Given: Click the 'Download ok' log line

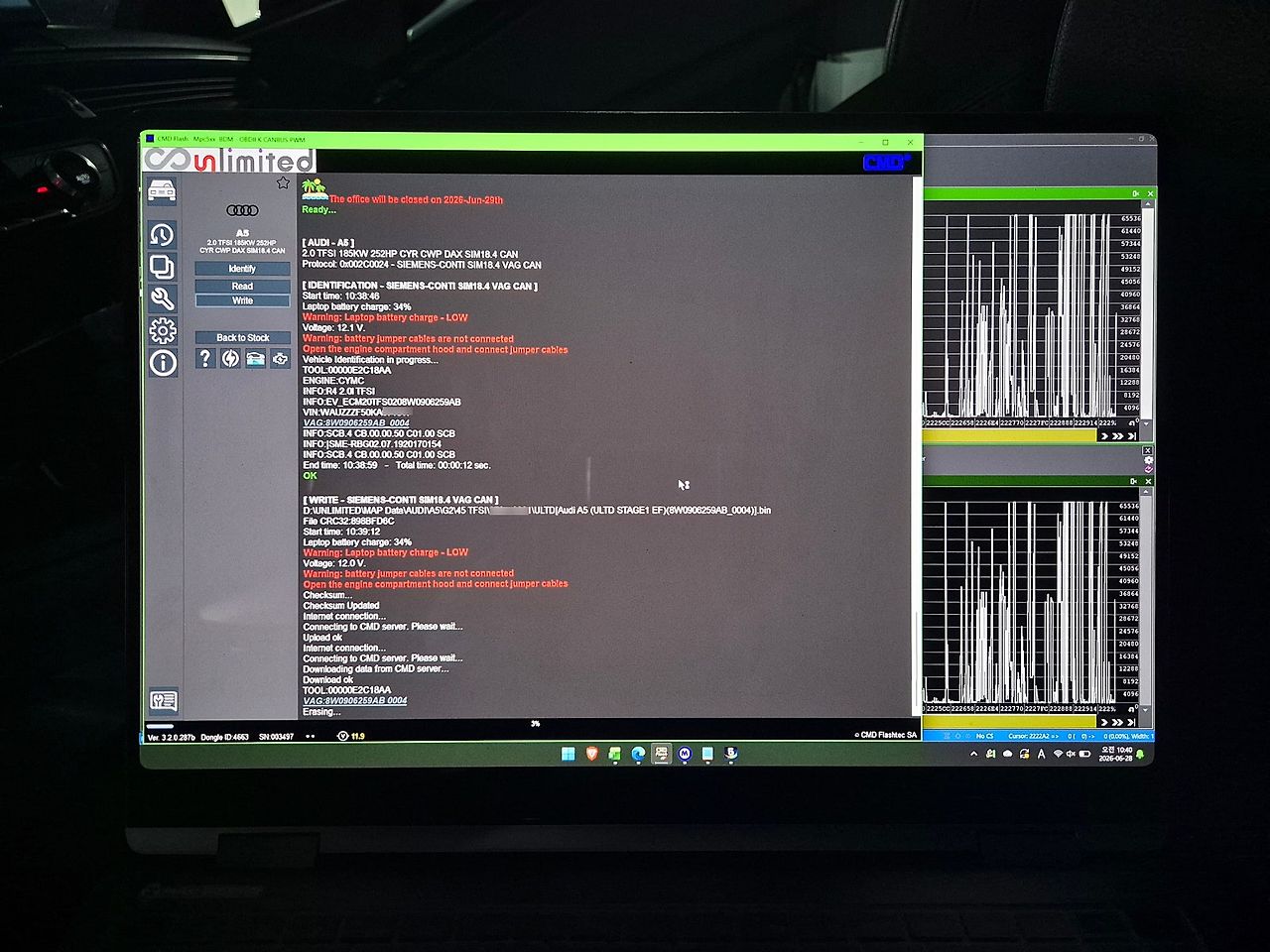Looking at the screenshot, I should pos(327,679).
